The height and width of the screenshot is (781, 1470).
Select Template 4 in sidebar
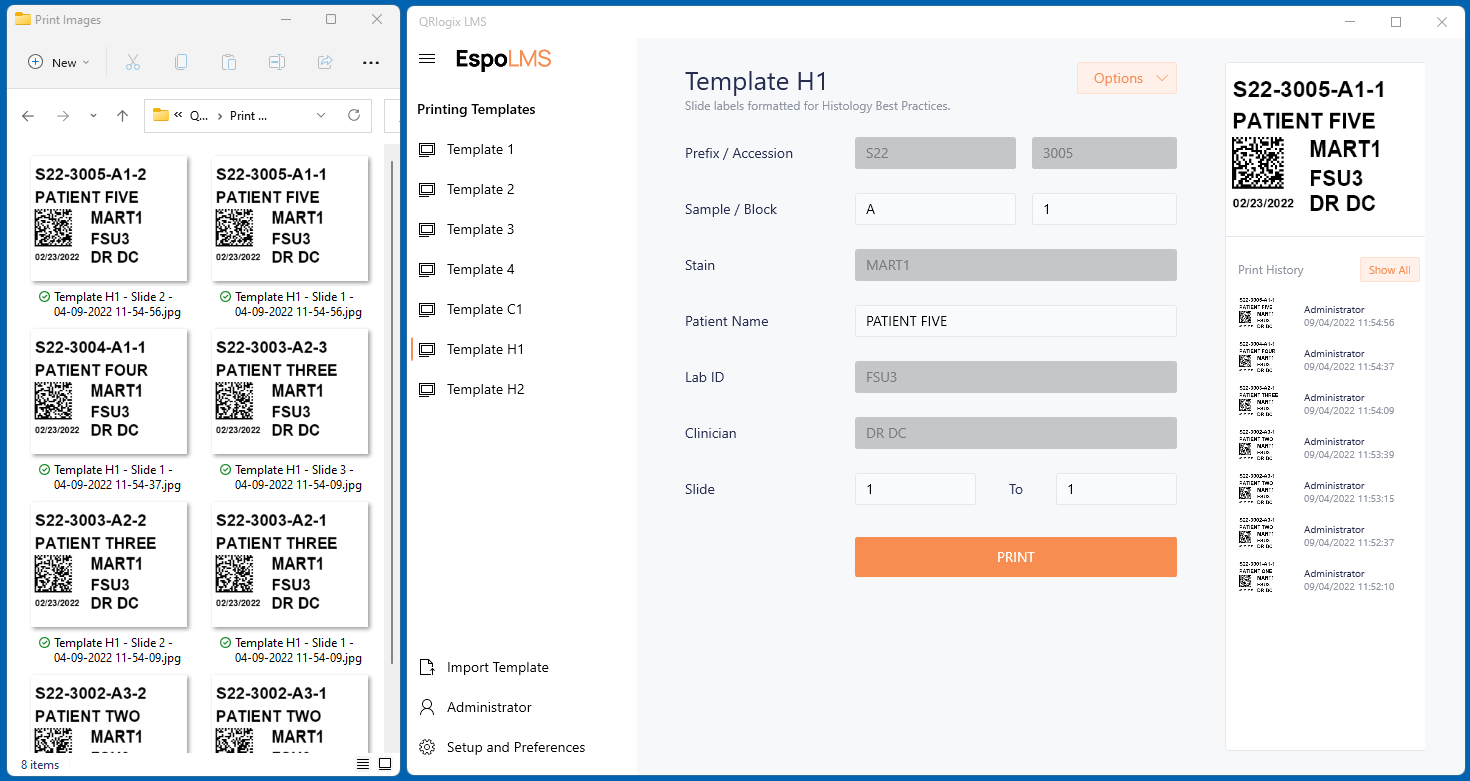pos(480,269)
